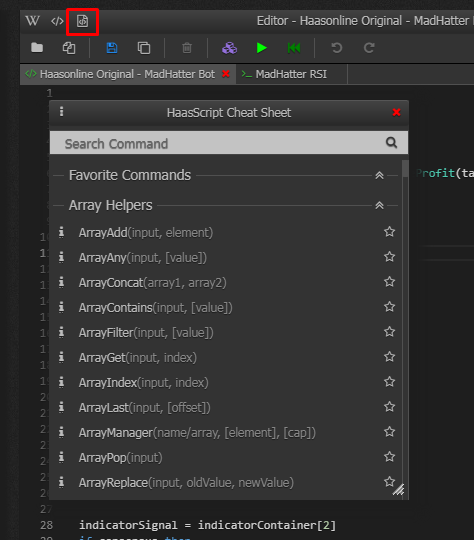Favorite ArrayManager with its star
Viewport: 474px width, 540px height.
pyautogui.click(x=389, y=432)
